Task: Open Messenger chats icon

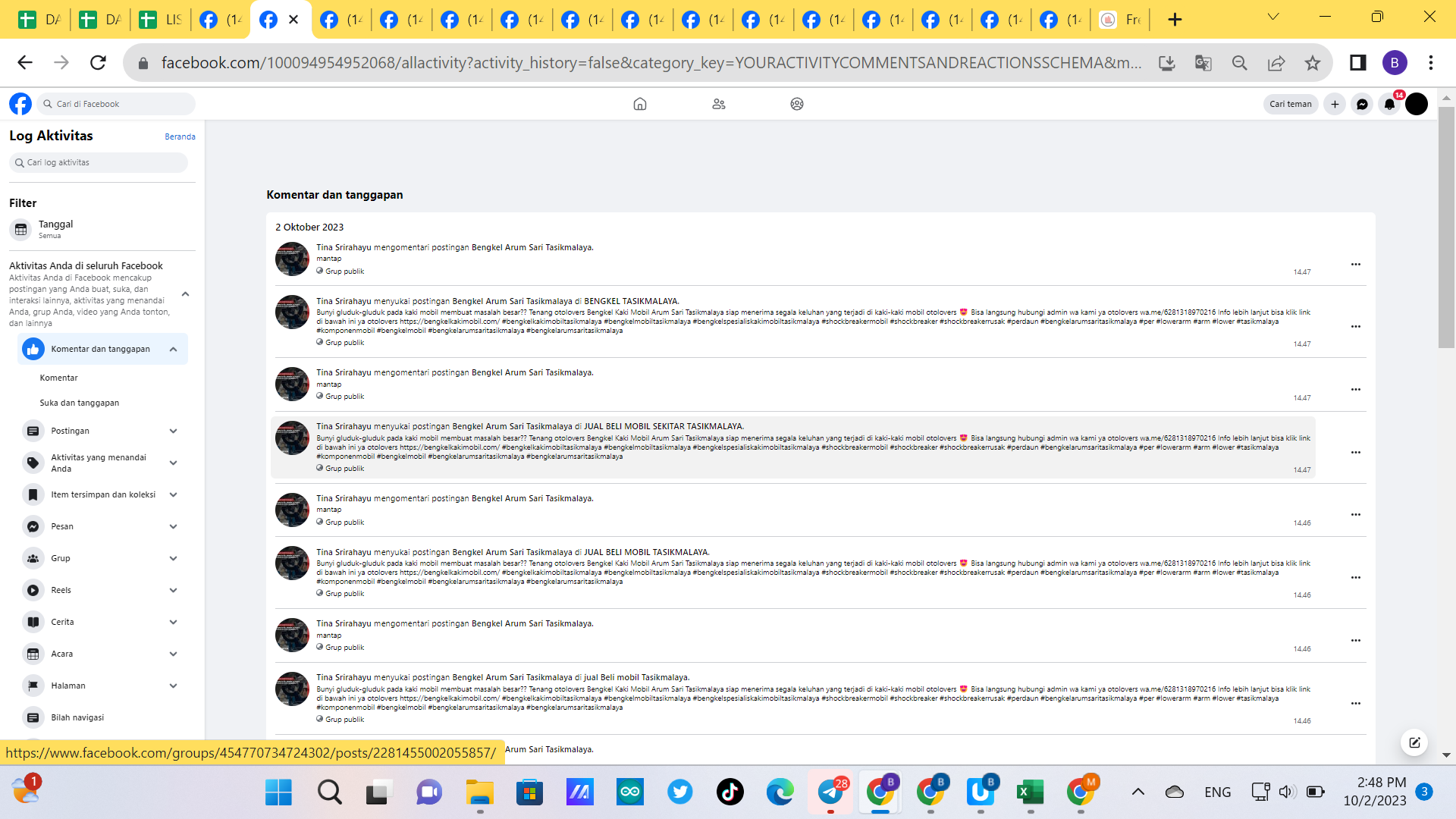Action: tap(1362, 104)
